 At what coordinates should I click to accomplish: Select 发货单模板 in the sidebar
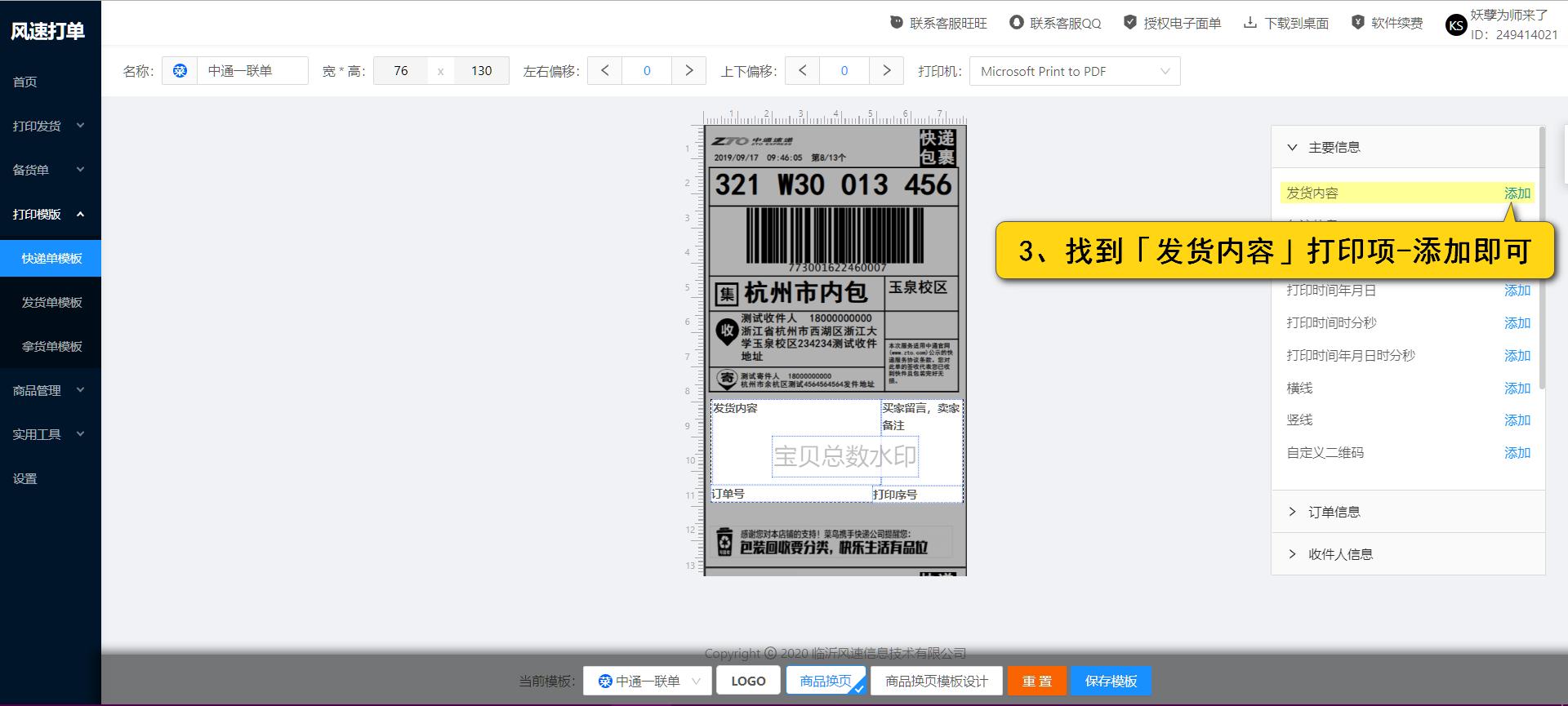51,302
